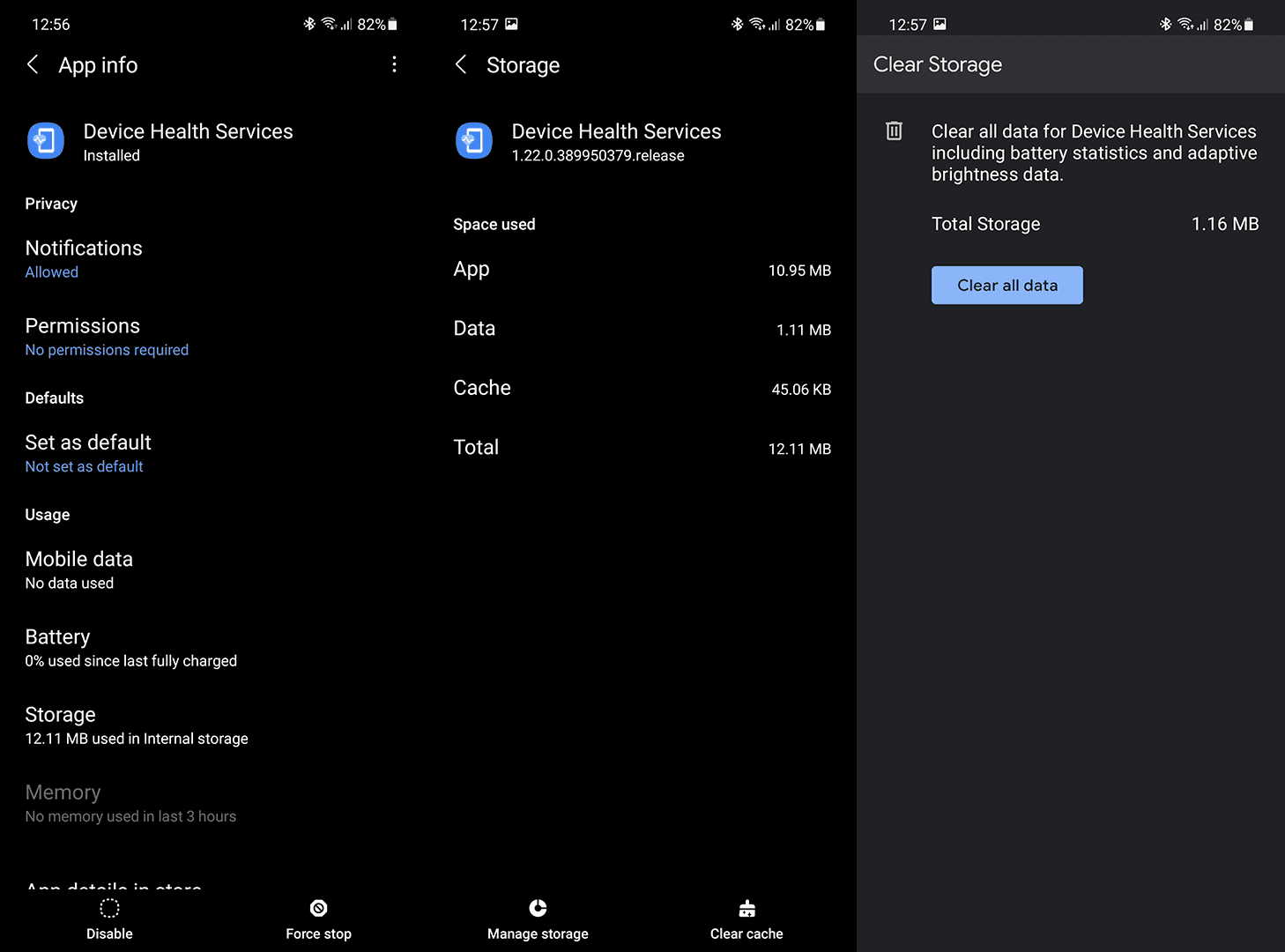Tap the Total Storage 1.16 MB value
The height and width of the screenshot is (952, 1285).
[x=1225, y=224]
